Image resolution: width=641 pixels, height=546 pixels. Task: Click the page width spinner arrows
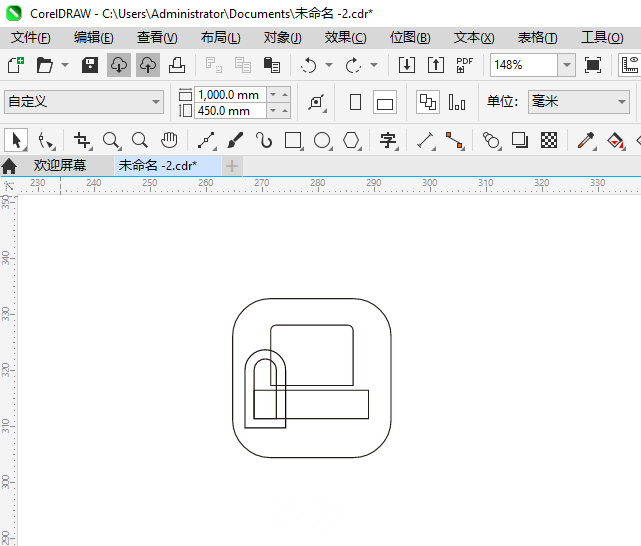(279, 95)
